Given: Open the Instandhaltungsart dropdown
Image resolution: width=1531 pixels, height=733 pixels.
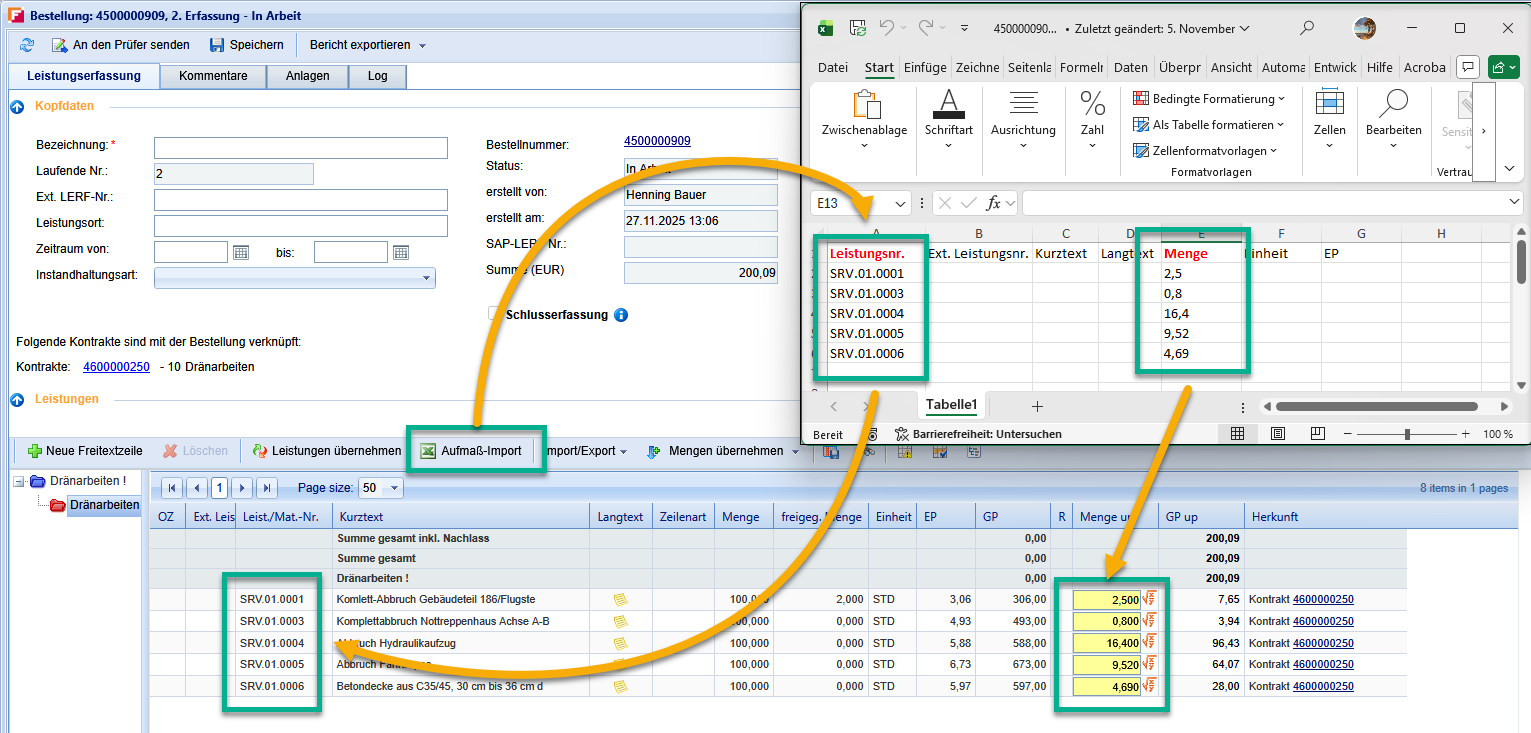Looking at the screenshot, I should coord(427,278).
